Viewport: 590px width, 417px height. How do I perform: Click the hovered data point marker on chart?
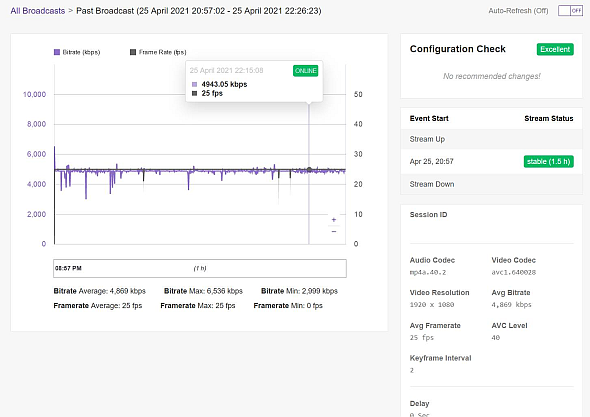[x=309, y=170]
